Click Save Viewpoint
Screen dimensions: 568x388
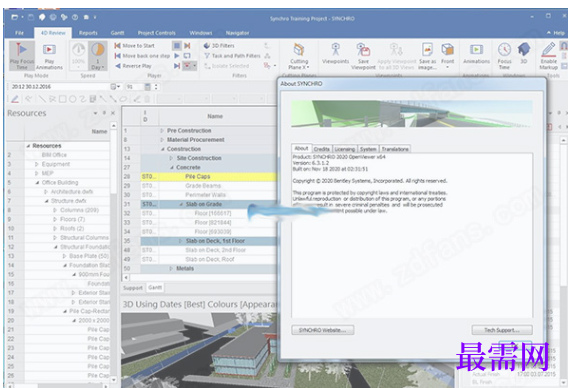363,57
